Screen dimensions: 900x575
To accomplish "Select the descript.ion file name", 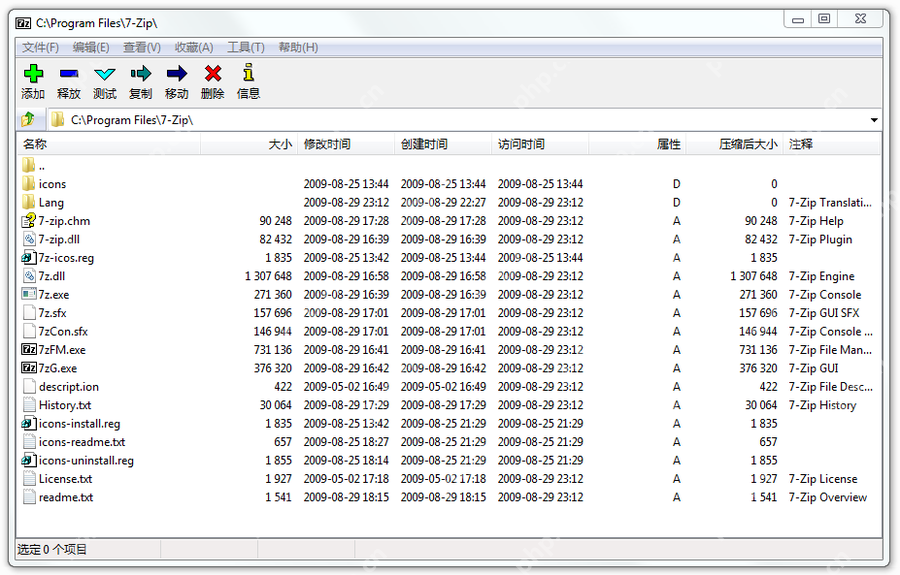I will click(69, 387).
